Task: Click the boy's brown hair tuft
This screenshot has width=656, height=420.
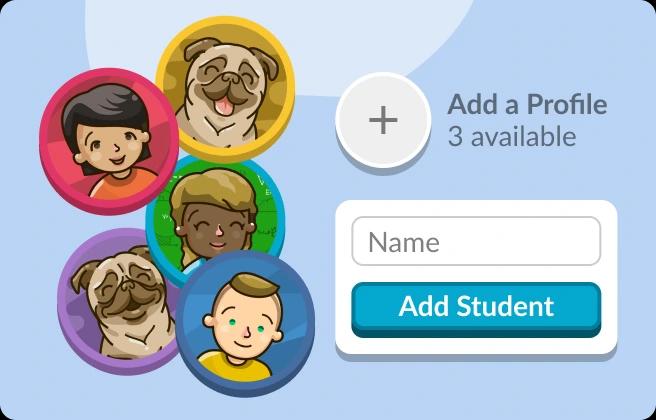Action: [x=254, y=285]
